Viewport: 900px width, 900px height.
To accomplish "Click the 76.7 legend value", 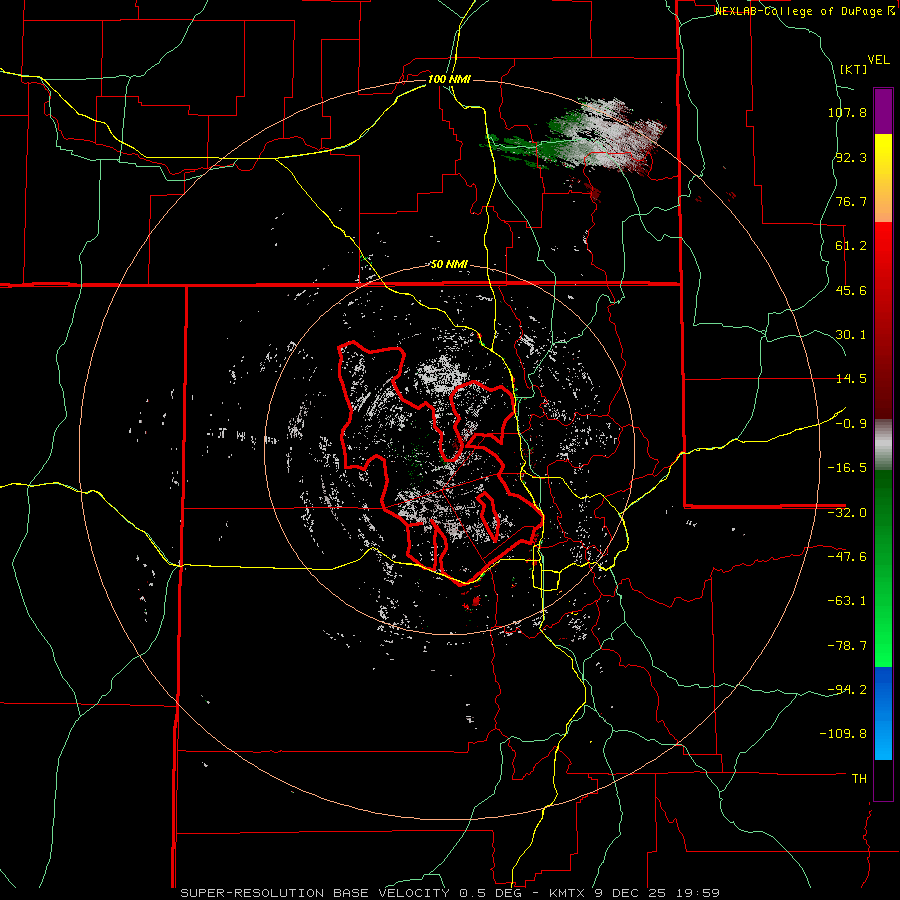I will (x=851, y=201).
